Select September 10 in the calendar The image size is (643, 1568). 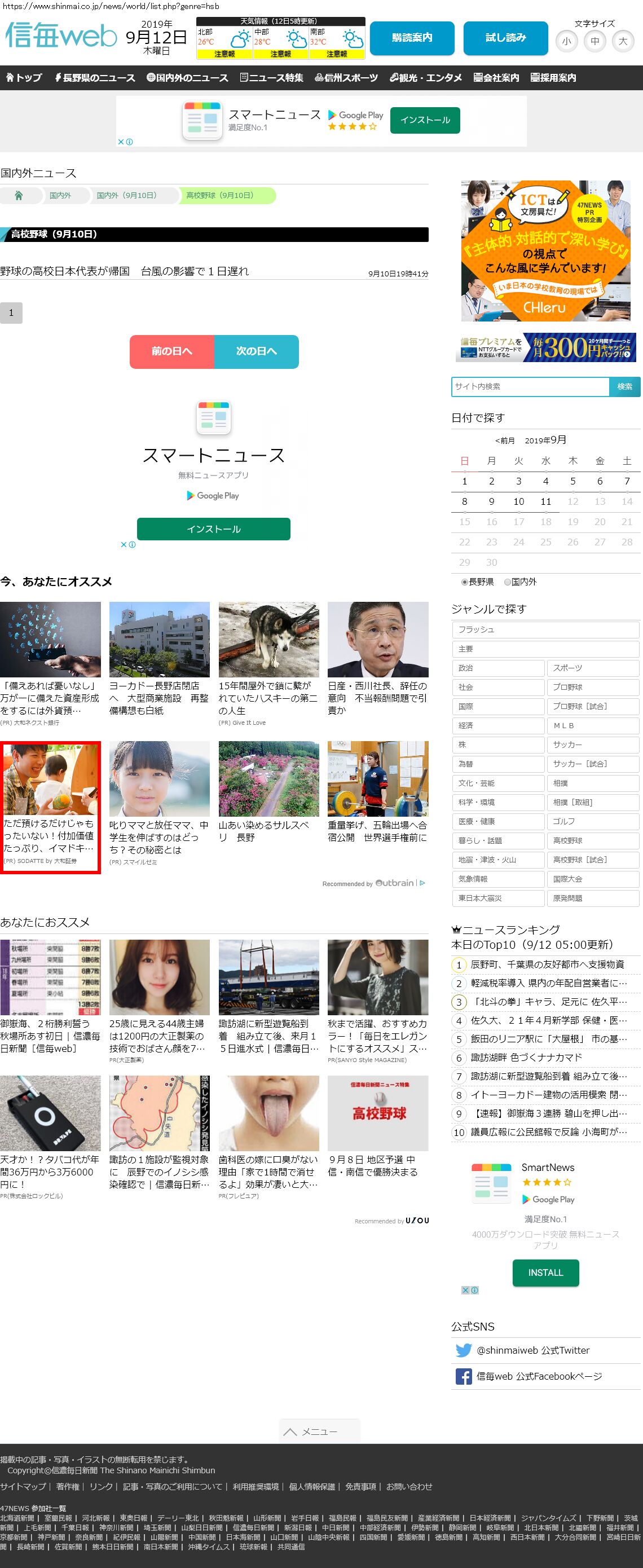pos(518,501)
